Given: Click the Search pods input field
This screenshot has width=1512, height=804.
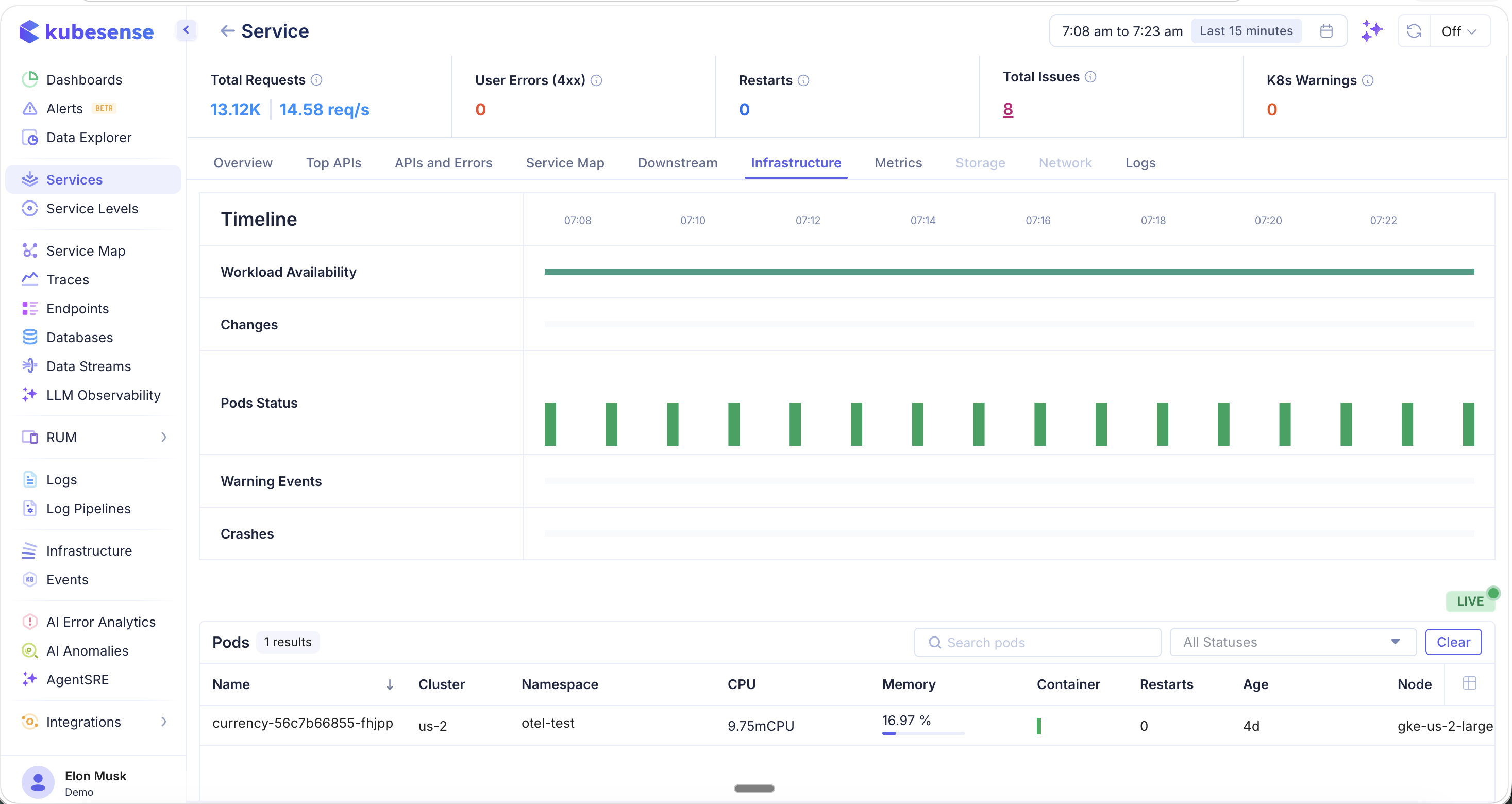Looking at the screenshot, I should point(1037,642).
